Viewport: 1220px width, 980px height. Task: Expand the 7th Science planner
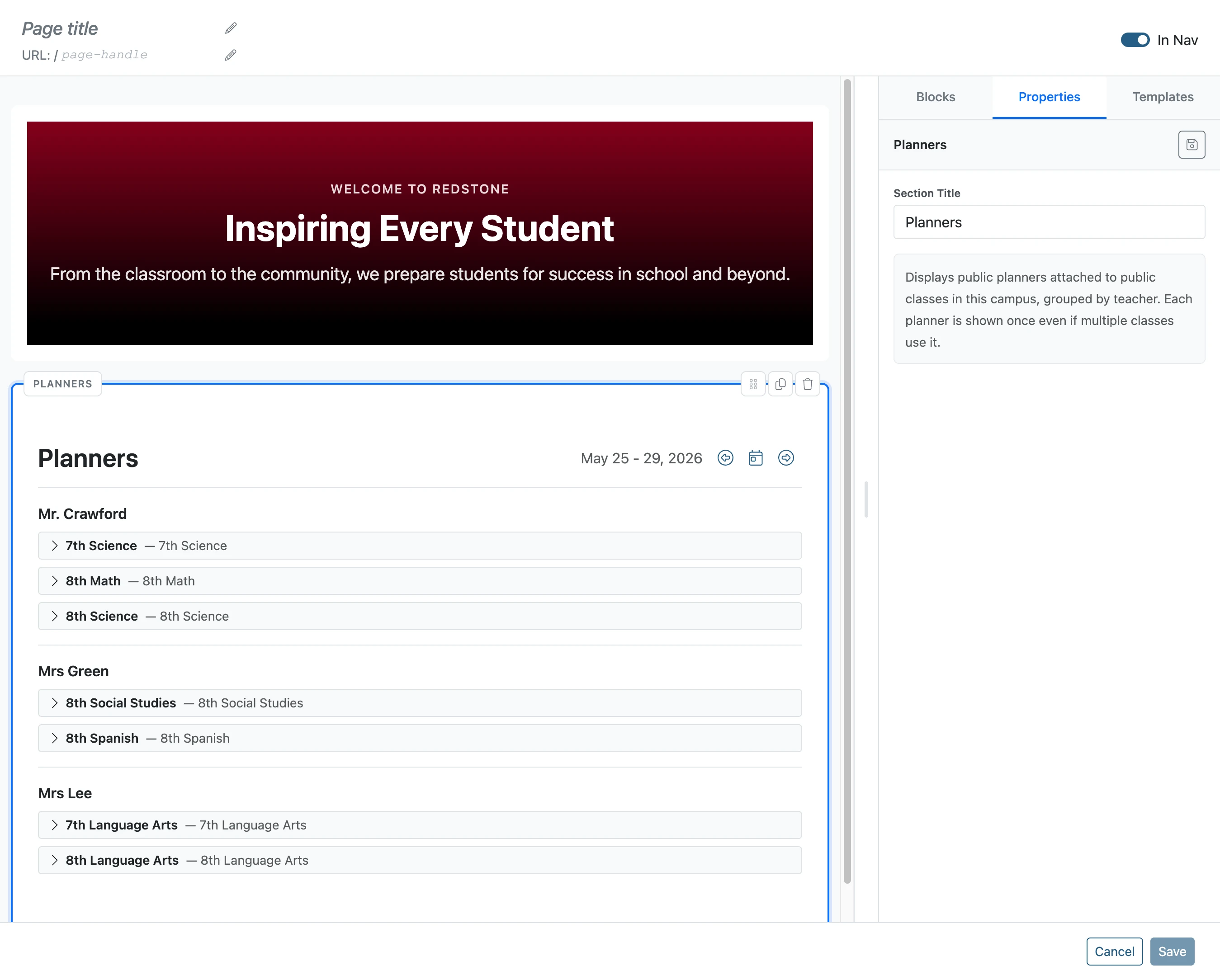click(x=420, y=546)
